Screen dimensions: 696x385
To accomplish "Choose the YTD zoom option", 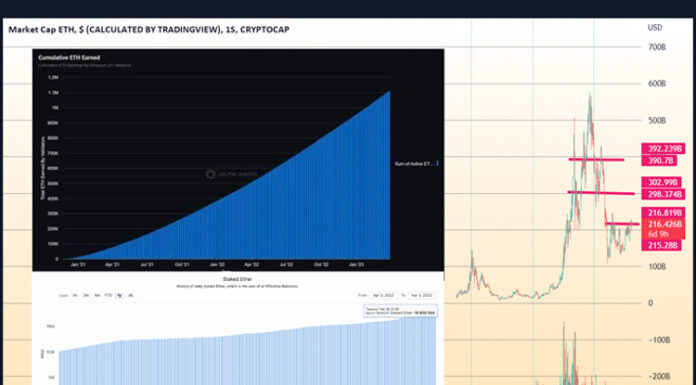I will coord(108,295).
